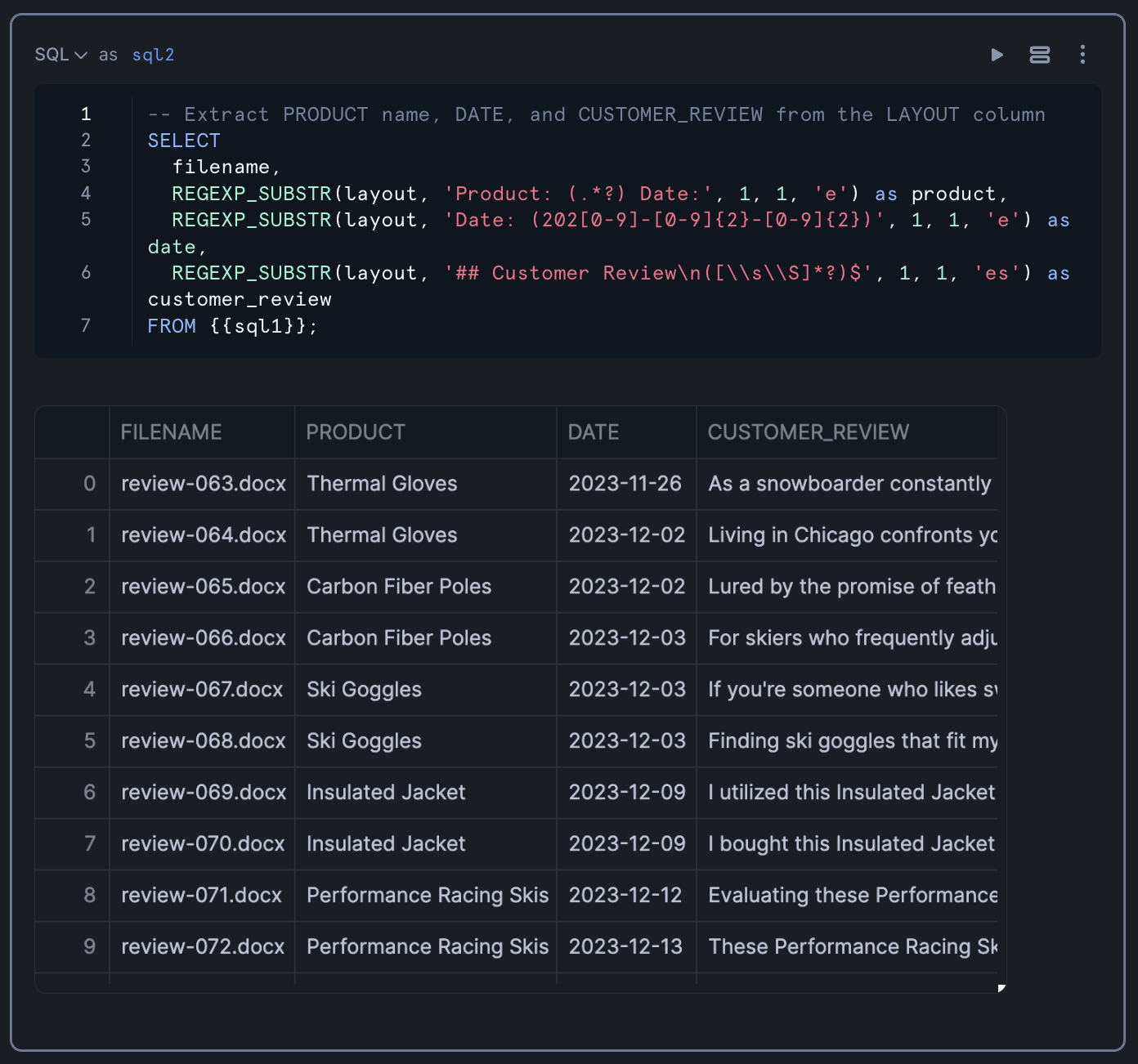
Task: Click the date 2023-12-12 cell
Action: (625, 896)
